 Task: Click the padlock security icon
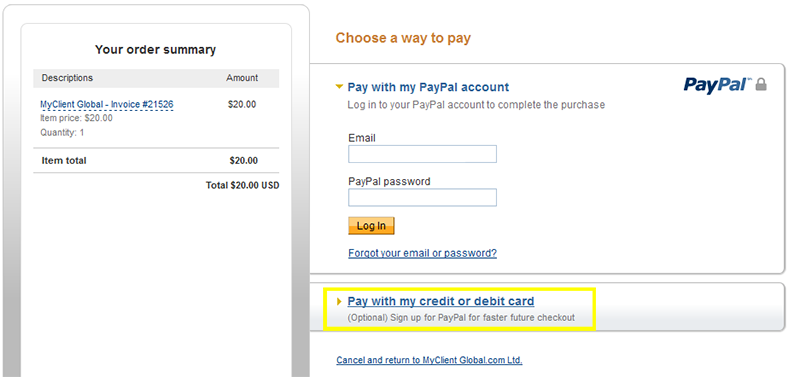click(761, 85)
